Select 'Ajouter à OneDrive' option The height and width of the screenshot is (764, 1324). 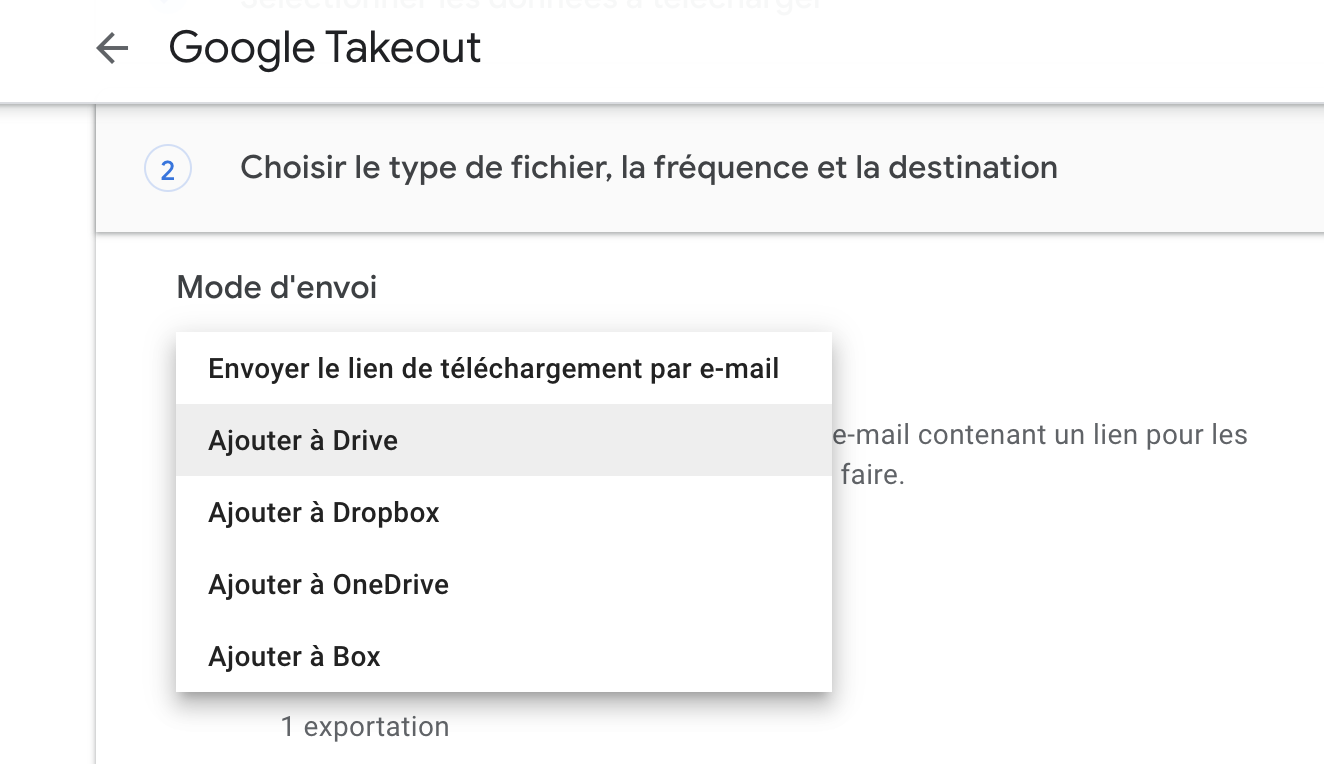coord(328,584)
